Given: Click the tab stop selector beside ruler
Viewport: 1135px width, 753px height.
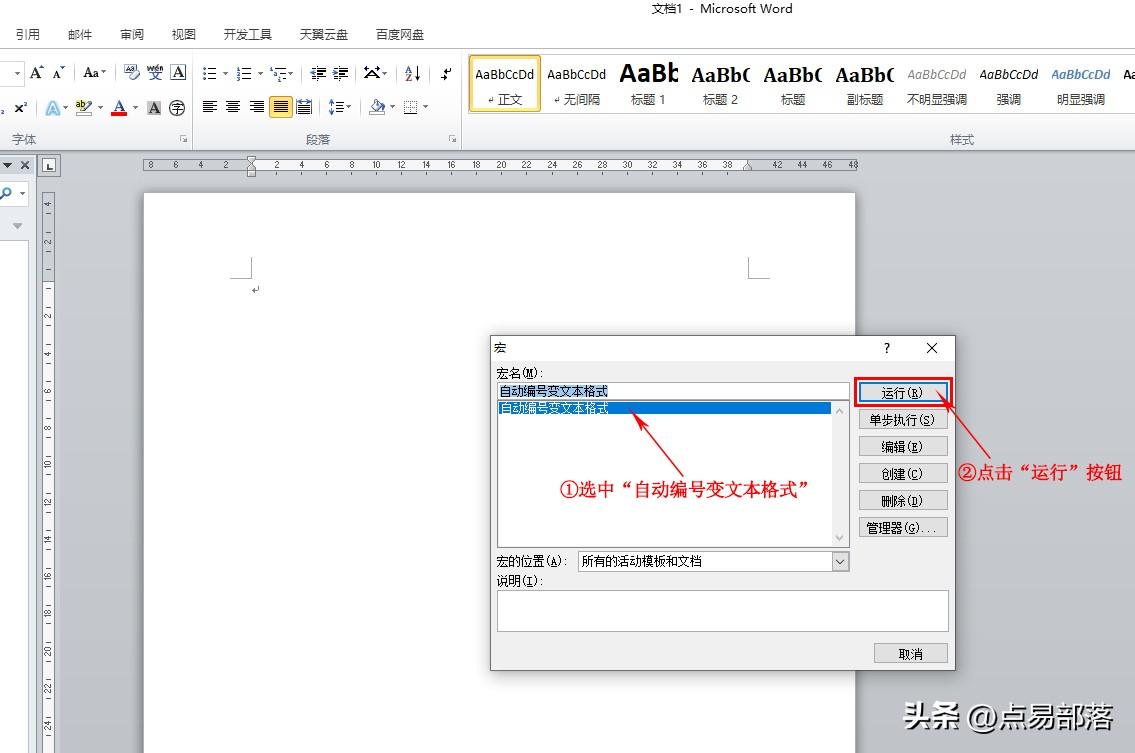Looking at the screenshot, I should click(49, 166).
